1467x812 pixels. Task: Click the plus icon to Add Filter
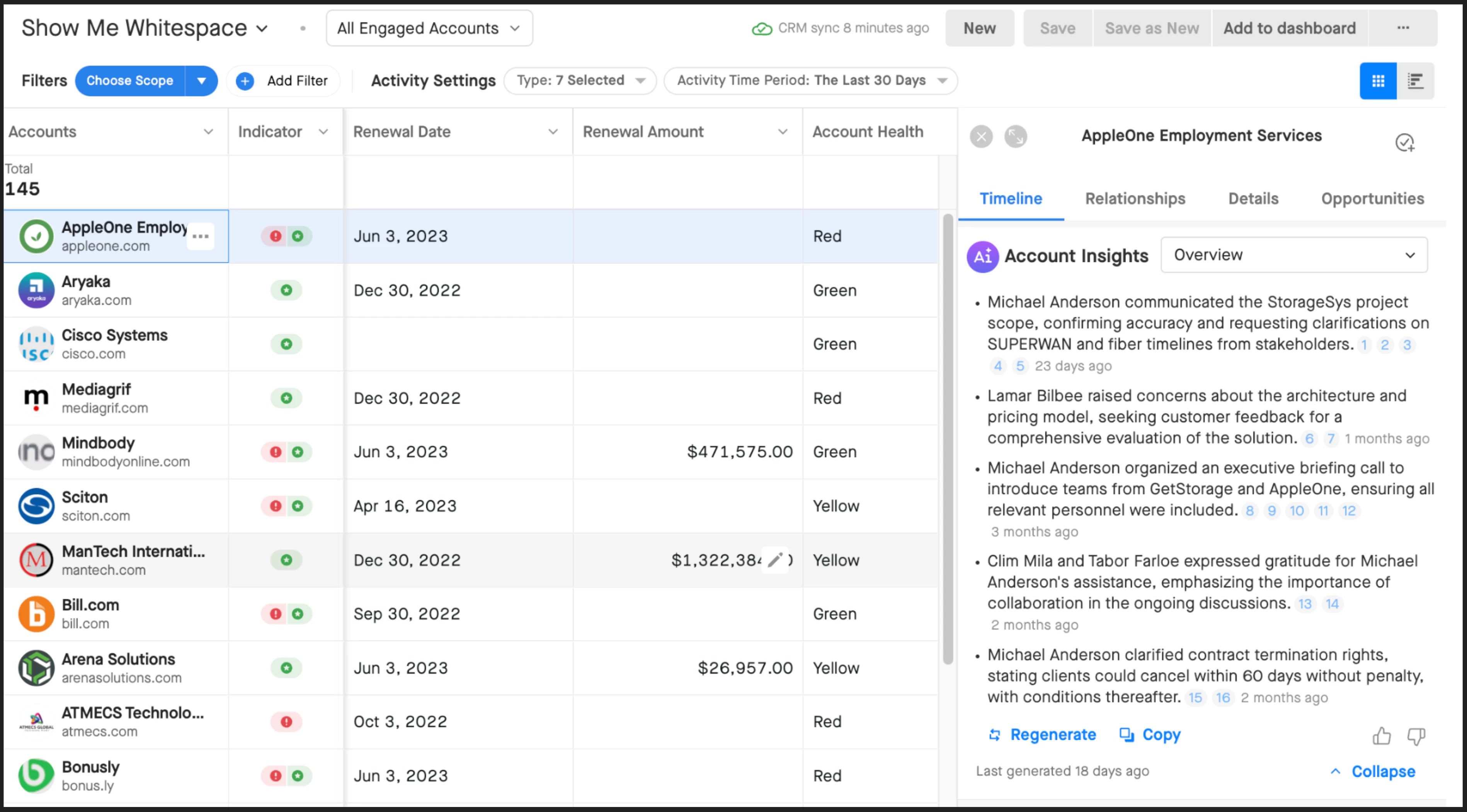(245, 81)
